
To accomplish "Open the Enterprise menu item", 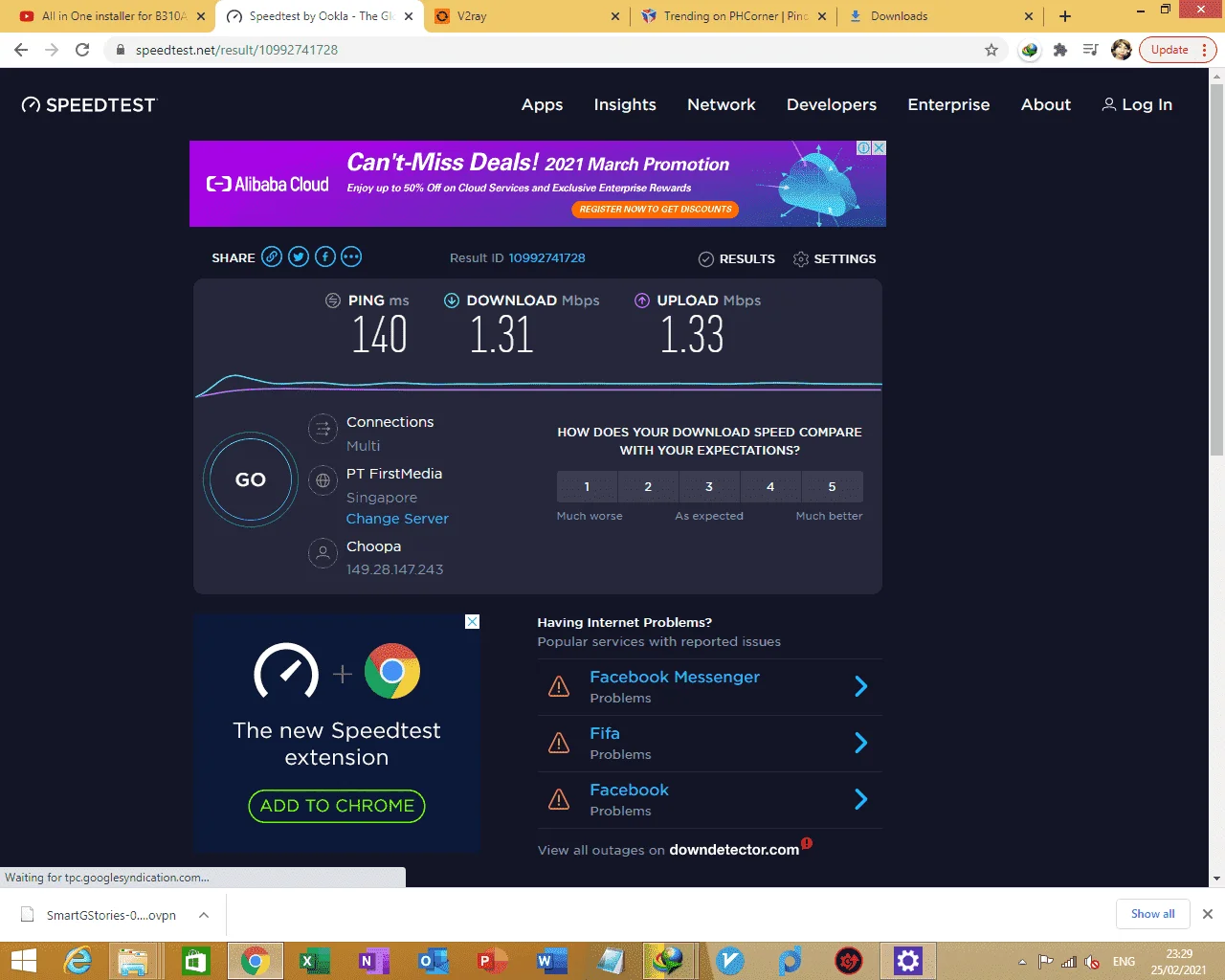I will tap(948, 105).
